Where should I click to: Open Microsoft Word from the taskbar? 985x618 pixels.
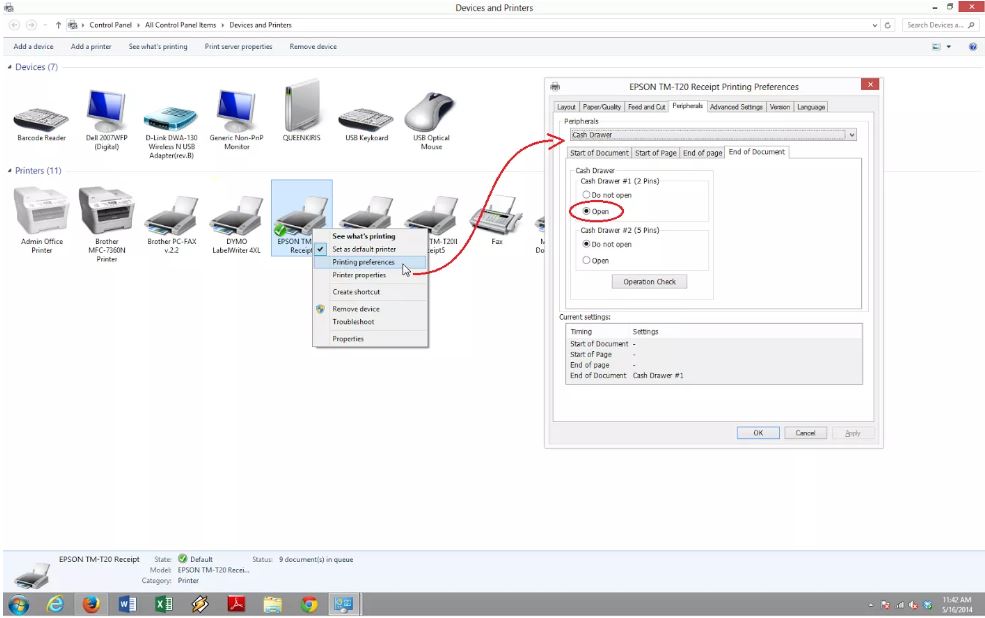click(128, 604)
